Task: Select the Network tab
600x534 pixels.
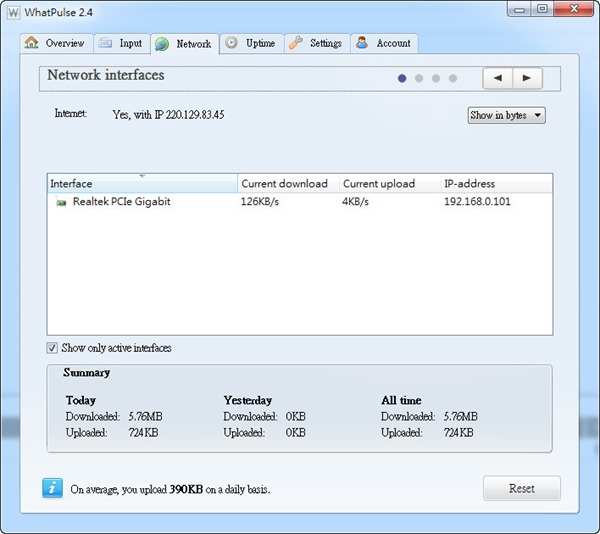Action: [185, 44]
